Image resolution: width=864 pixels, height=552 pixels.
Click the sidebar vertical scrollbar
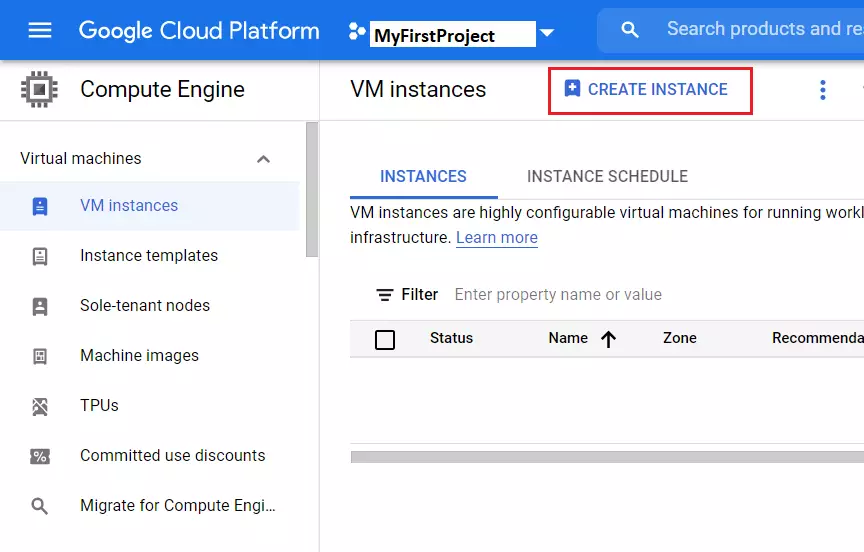(312, 190)
